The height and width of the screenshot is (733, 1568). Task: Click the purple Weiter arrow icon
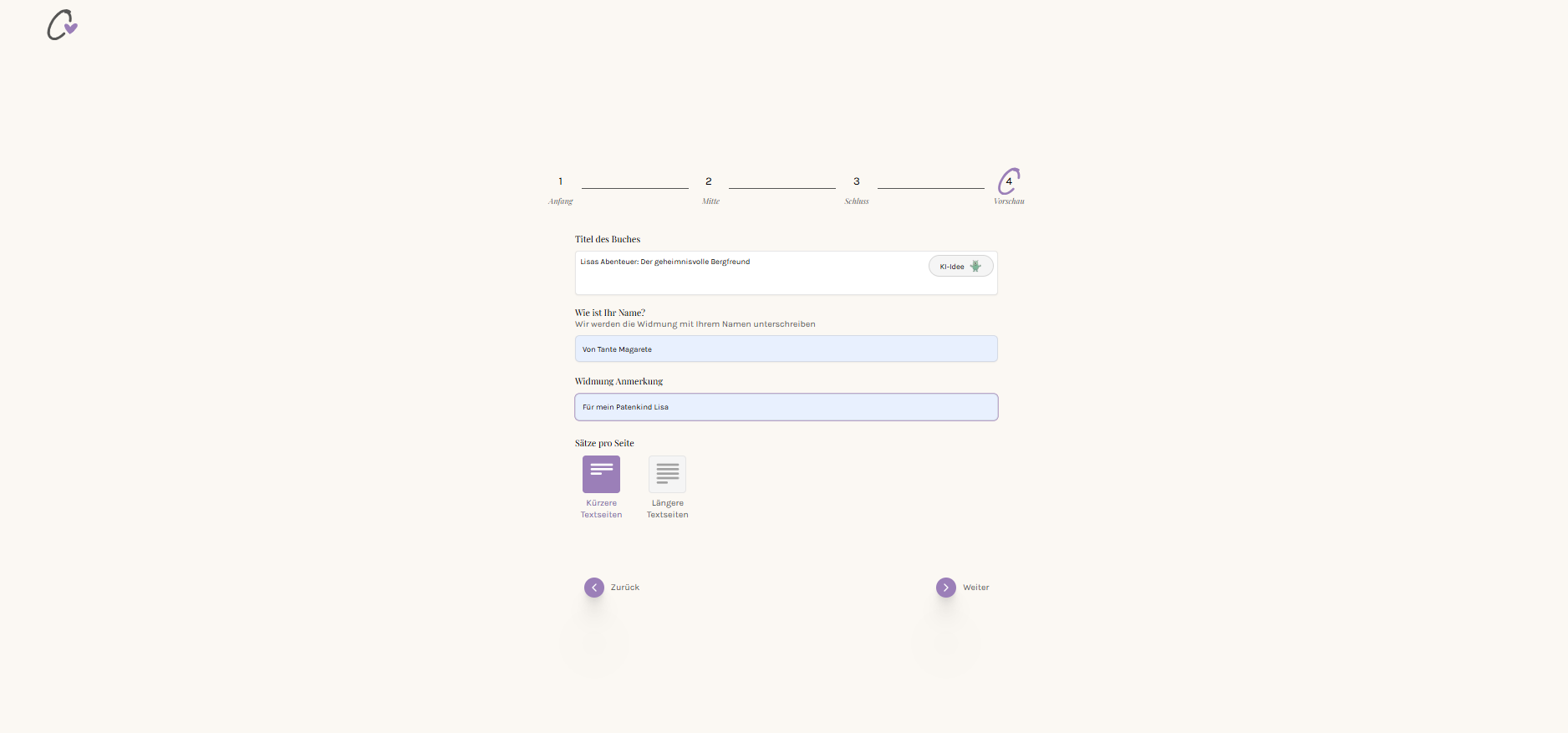[x=945, y=588]
